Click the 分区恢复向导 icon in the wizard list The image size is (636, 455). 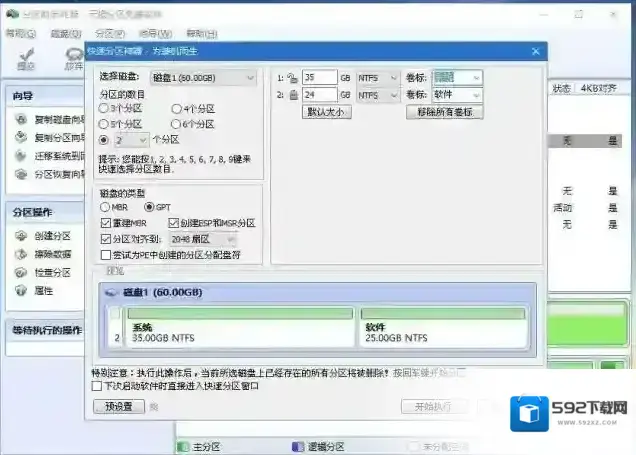point(21,174)
